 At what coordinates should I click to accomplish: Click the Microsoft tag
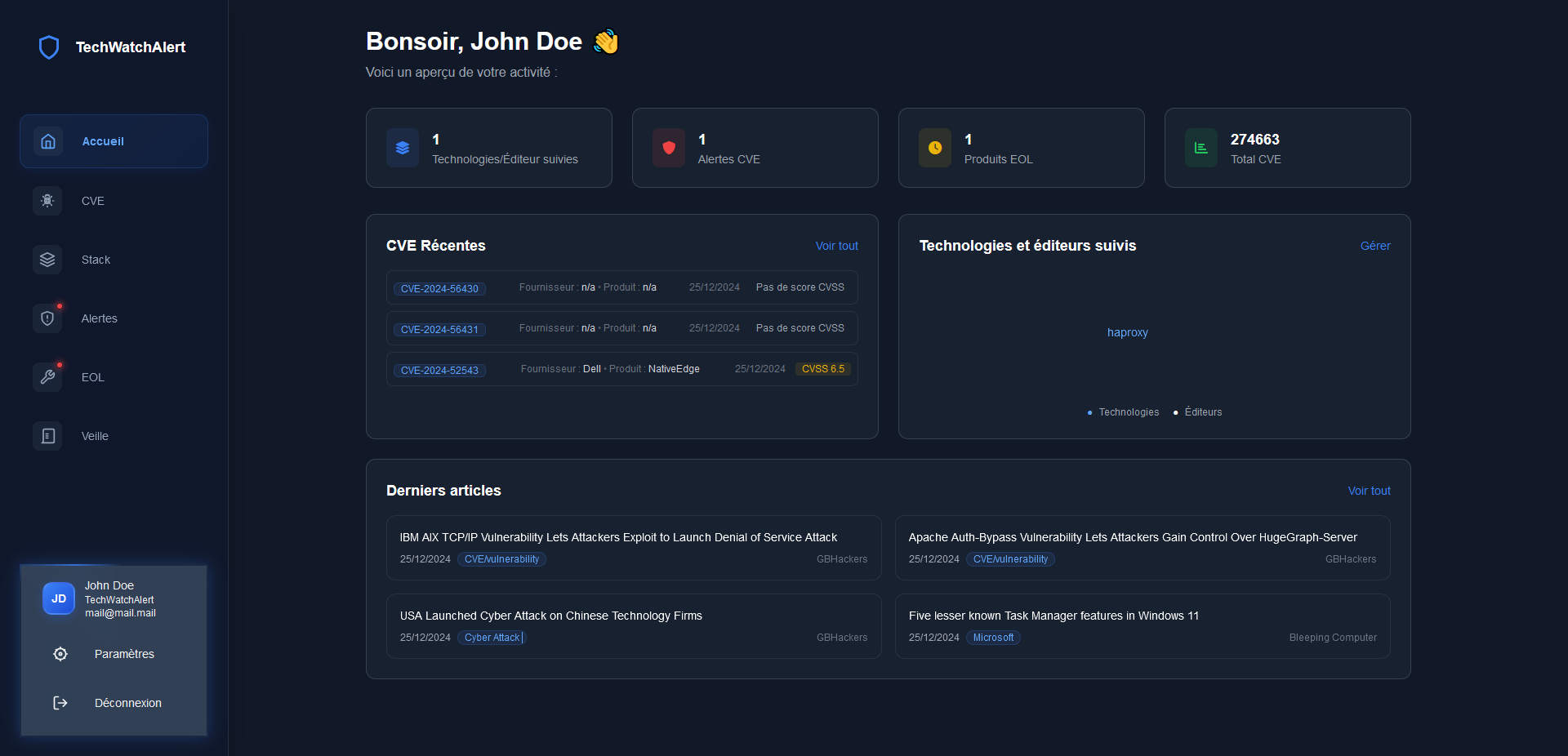coord(993,638)
